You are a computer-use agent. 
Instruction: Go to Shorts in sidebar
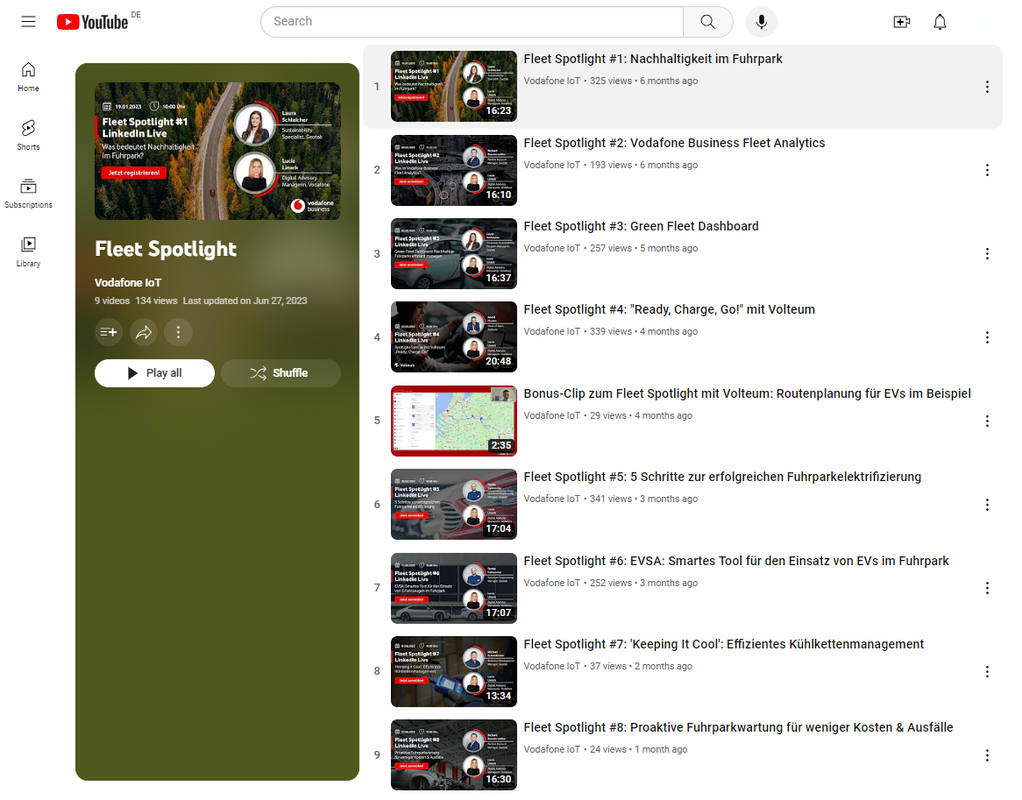(x=28, y=134)
